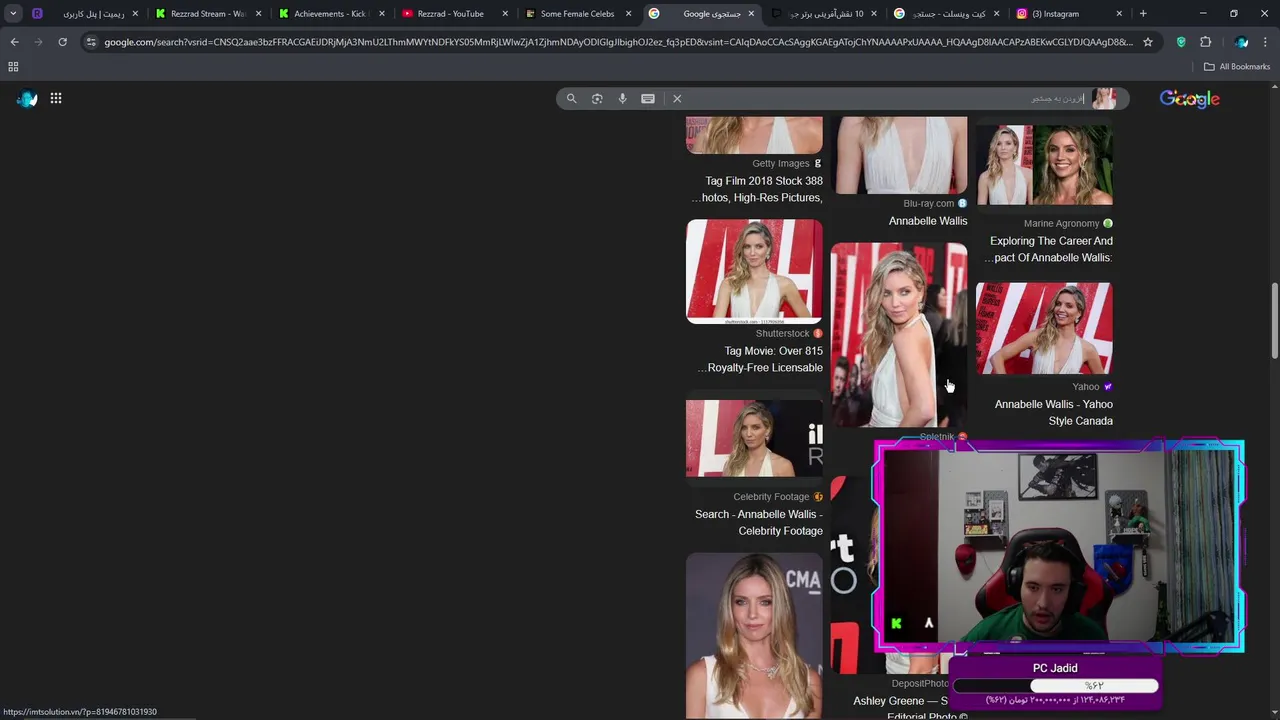View site information icon in address bar
The image size is (1280, 720).
tap(91, 42)
